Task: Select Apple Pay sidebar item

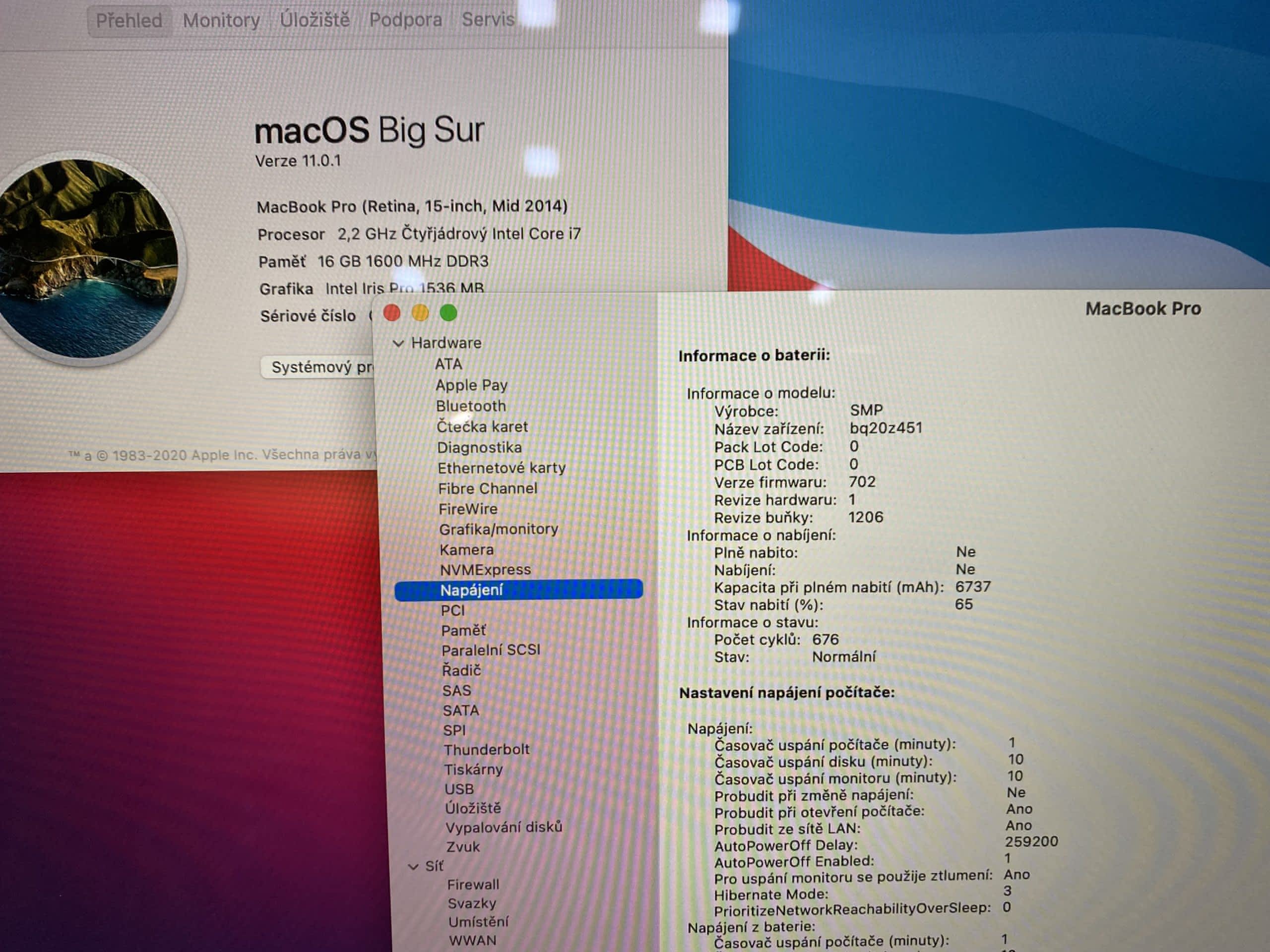Action: pos(471,385)
